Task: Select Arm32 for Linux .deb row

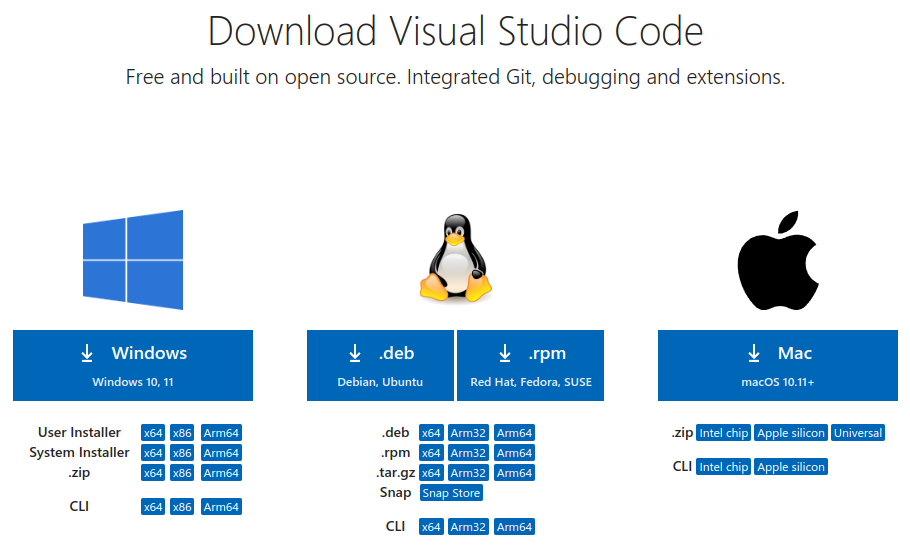Action: click(468, 433)
